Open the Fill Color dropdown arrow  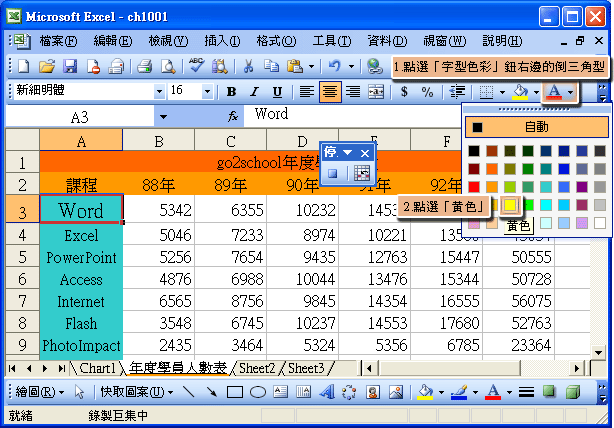pyautogui.click(x=536, y=92)
